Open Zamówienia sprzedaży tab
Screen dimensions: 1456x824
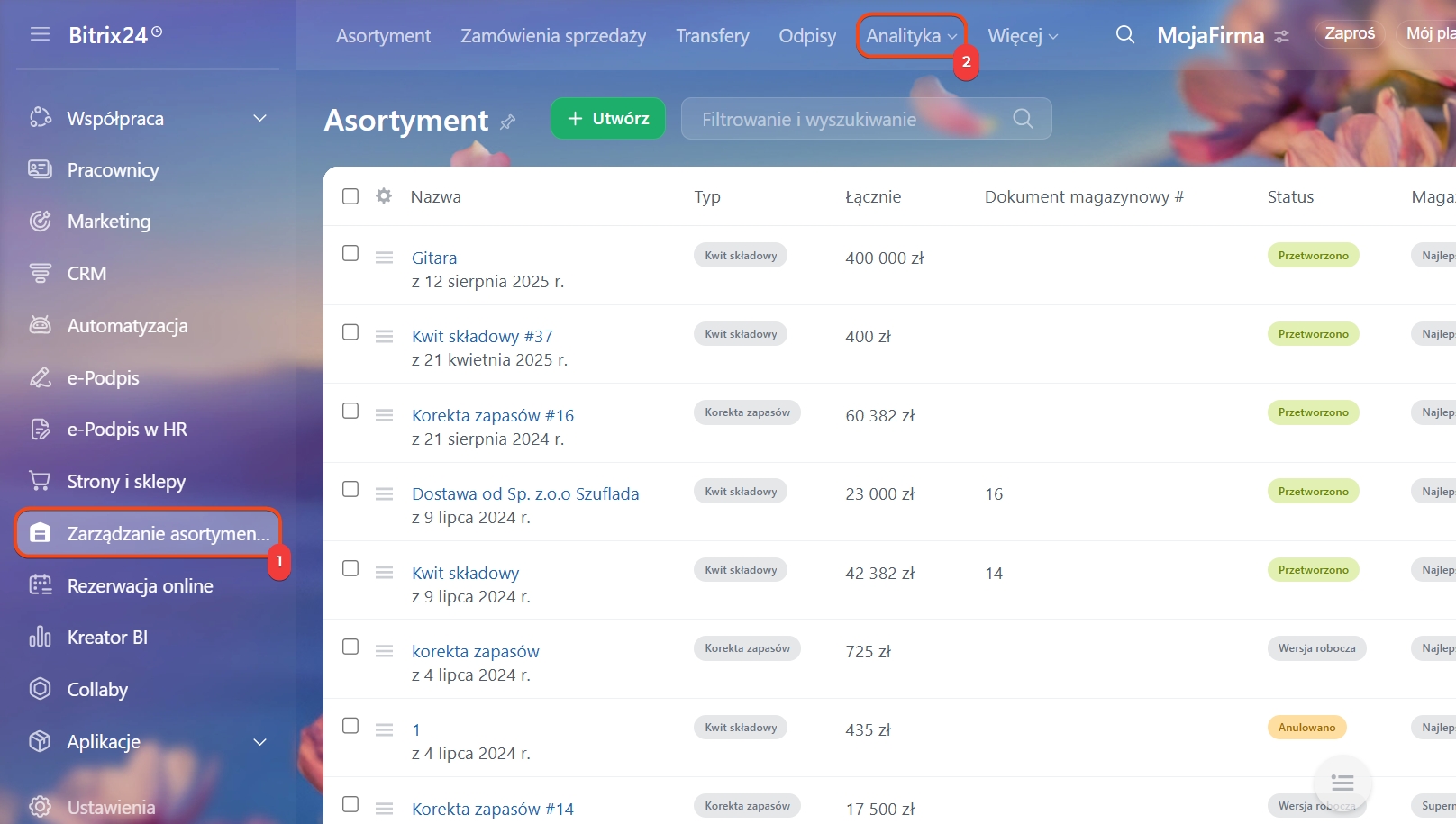click(x=553, y=36)
